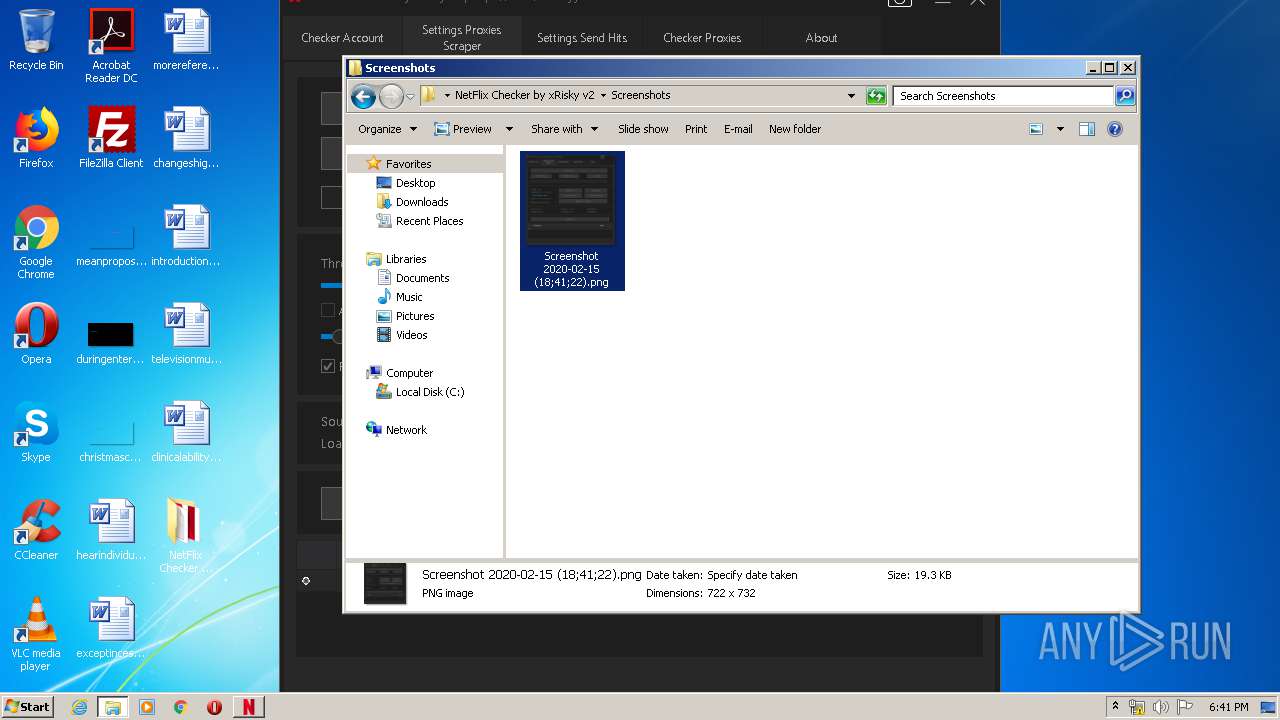Toggle the checked checkbox in checker app behind

point(328,366)
